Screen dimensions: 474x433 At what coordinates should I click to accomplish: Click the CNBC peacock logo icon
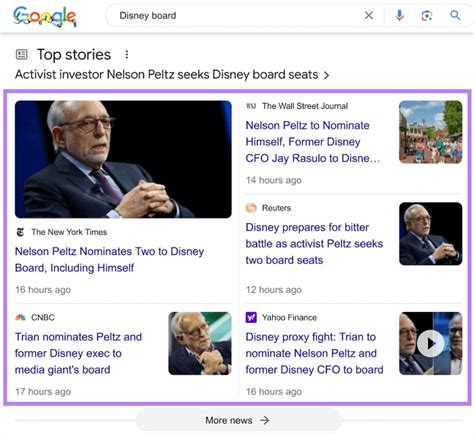pyautogui.click(x=20, y=317)
